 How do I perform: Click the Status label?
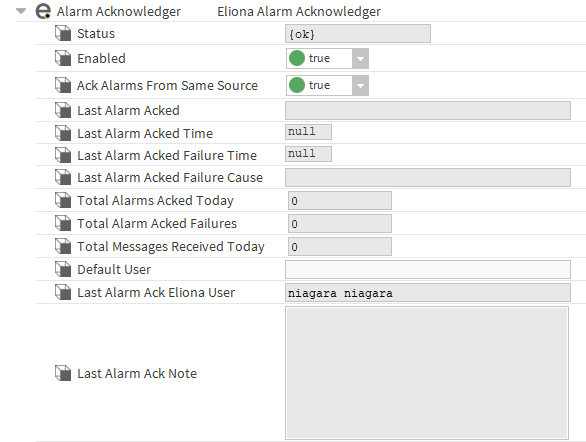[96, 33]
